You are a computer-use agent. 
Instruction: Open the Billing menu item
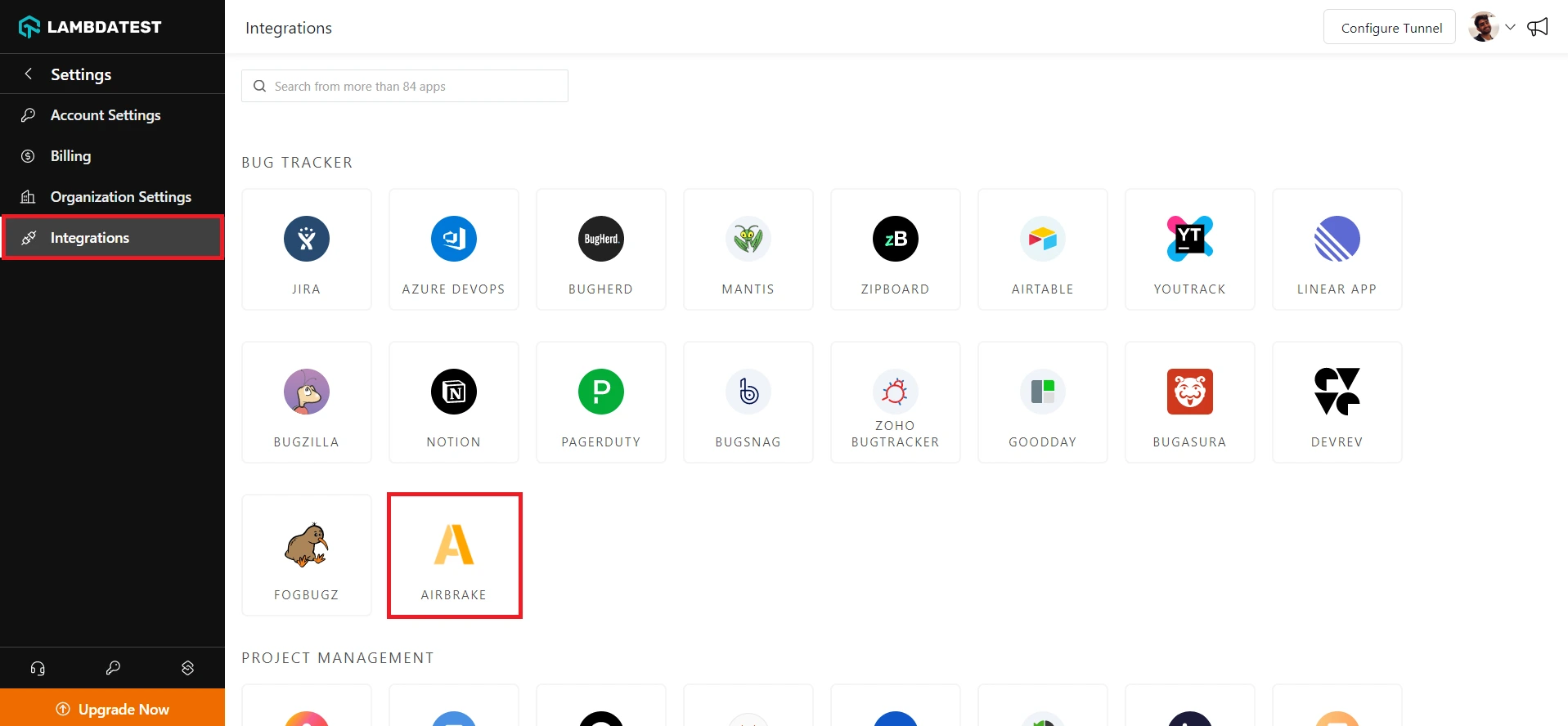click(70, 156)
